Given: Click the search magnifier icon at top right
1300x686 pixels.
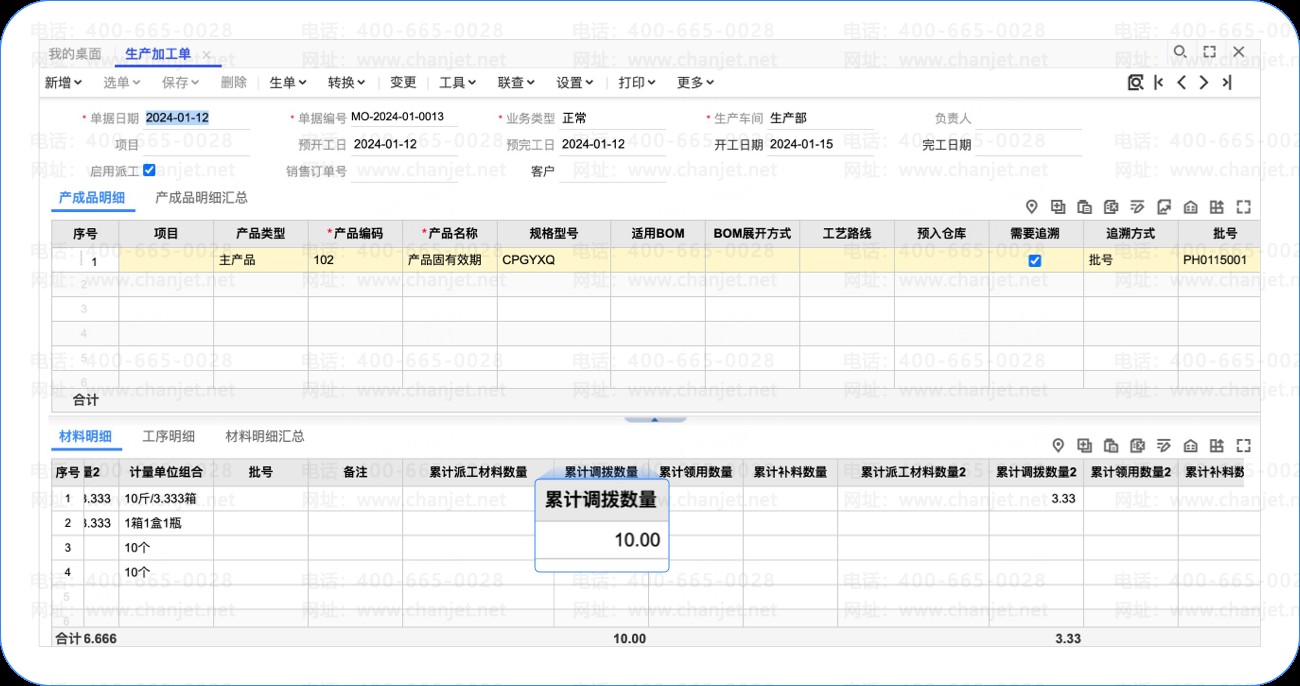Looking at the screenshot, I should click(1180, 52).
